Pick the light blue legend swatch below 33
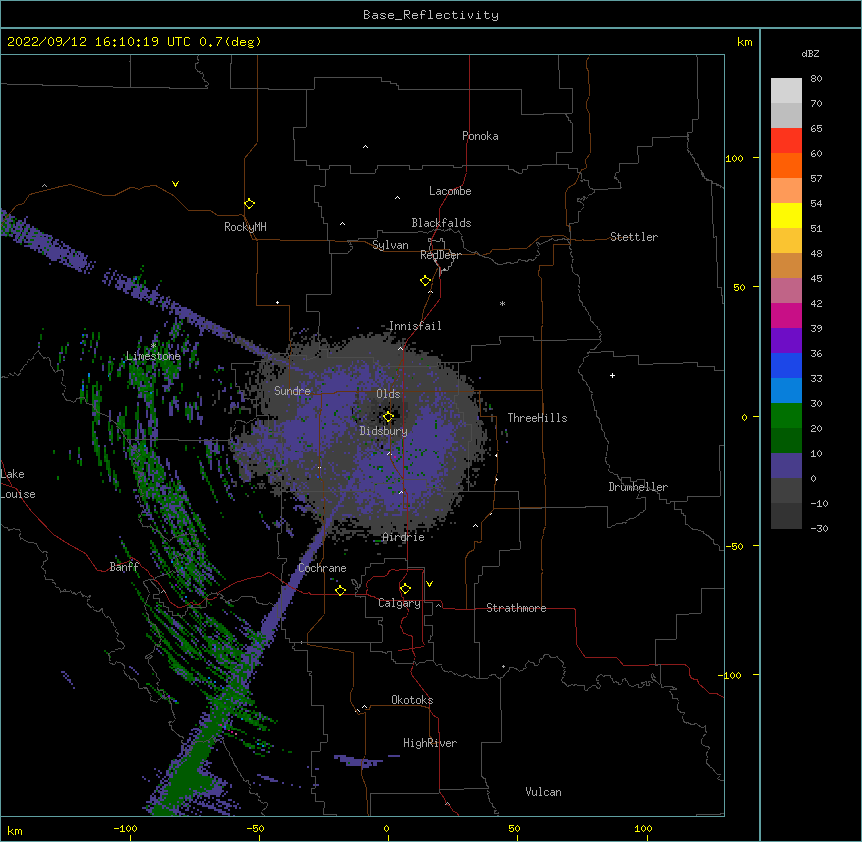This screenshot has height=842, width=862. point(786,391)
